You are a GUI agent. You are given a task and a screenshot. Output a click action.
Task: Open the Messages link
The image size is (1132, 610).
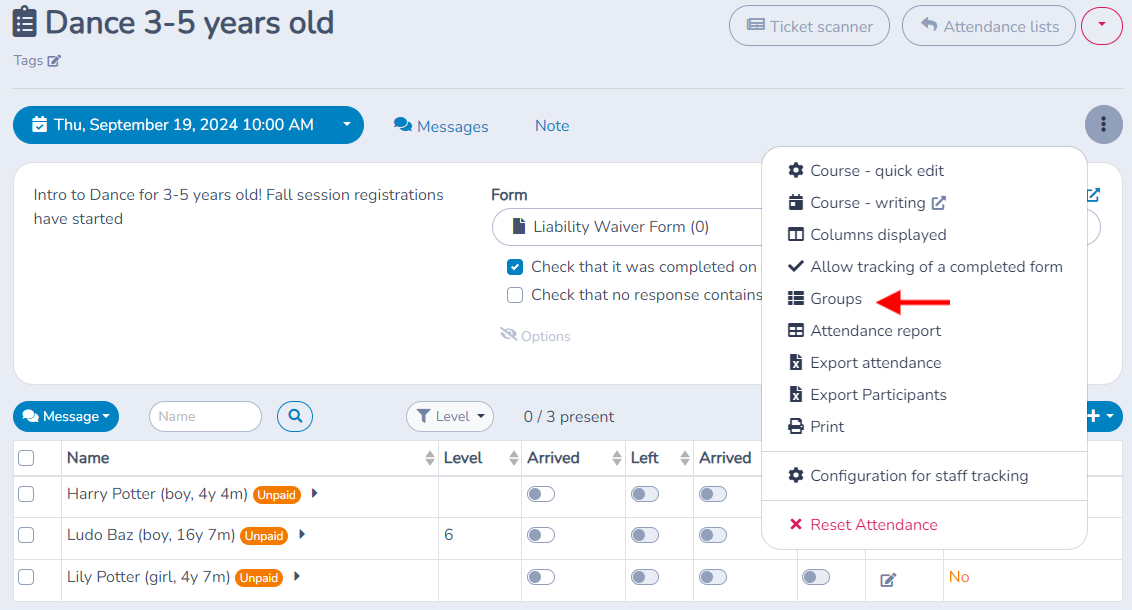[x=441, y=126]
